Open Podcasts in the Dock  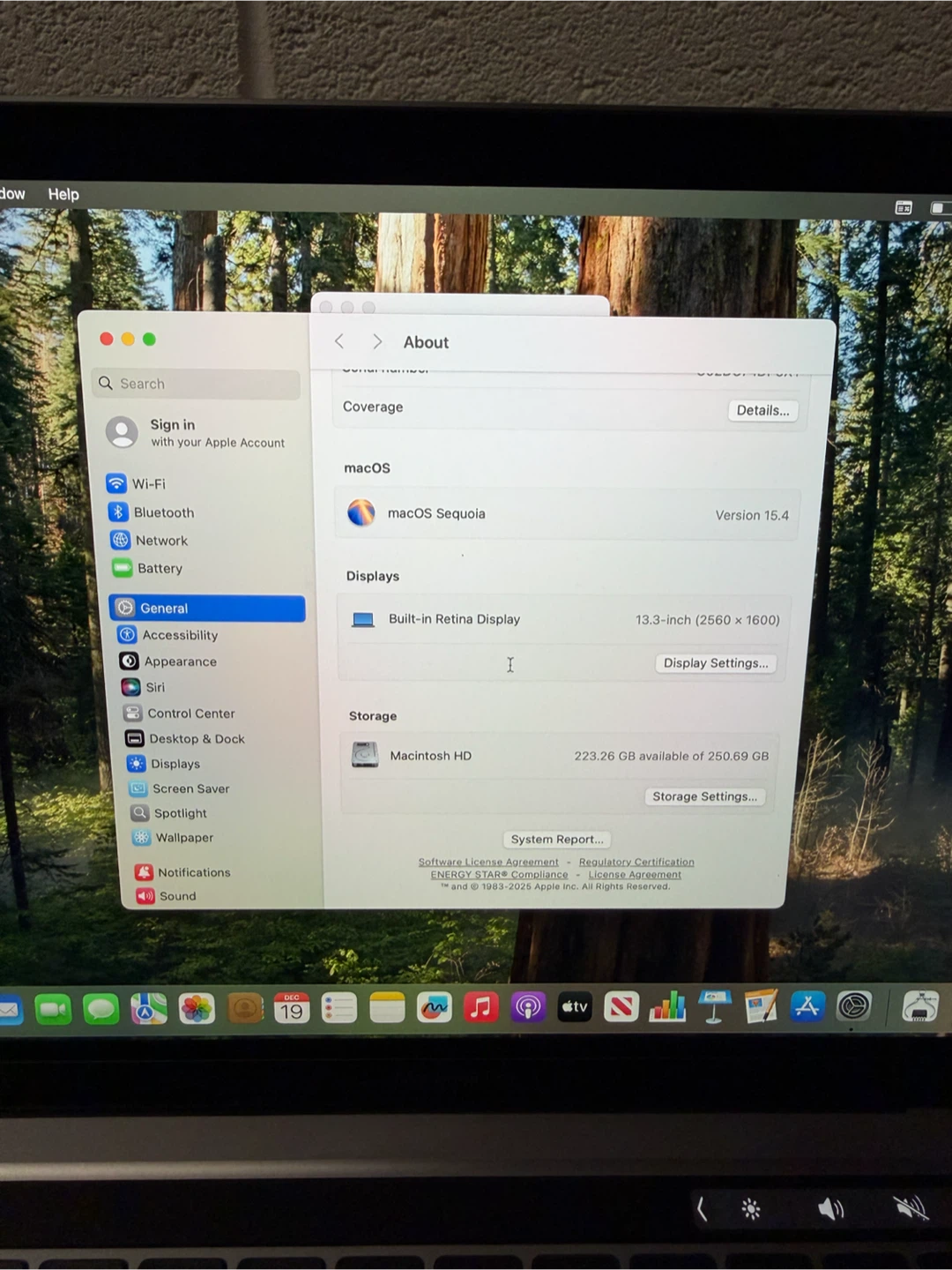pyautogui.click(x=528, y=1007)
